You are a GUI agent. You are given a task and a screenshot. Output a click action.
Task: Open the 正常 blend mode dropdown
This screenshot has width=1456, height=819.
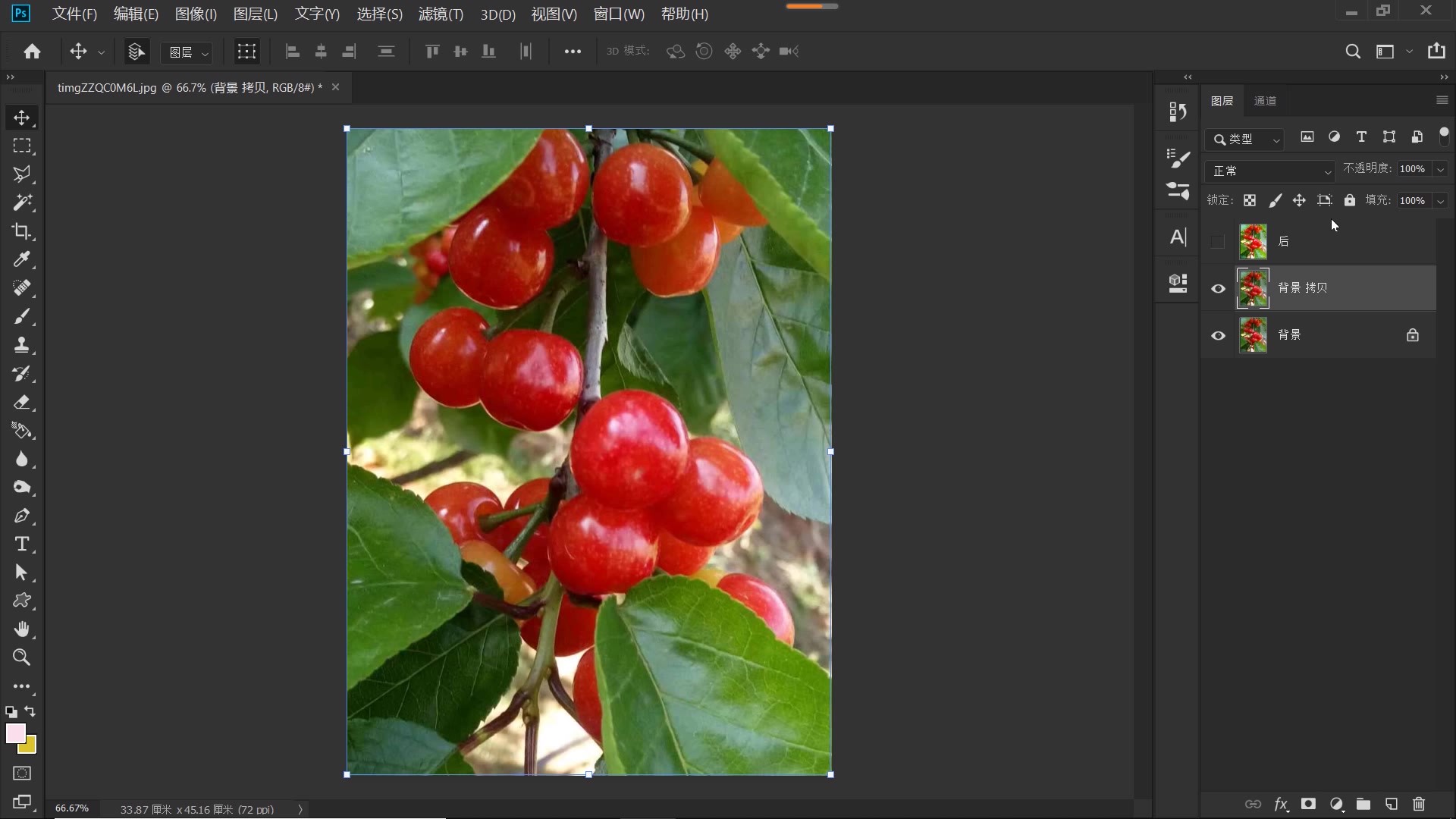[x=1270, y=171]
